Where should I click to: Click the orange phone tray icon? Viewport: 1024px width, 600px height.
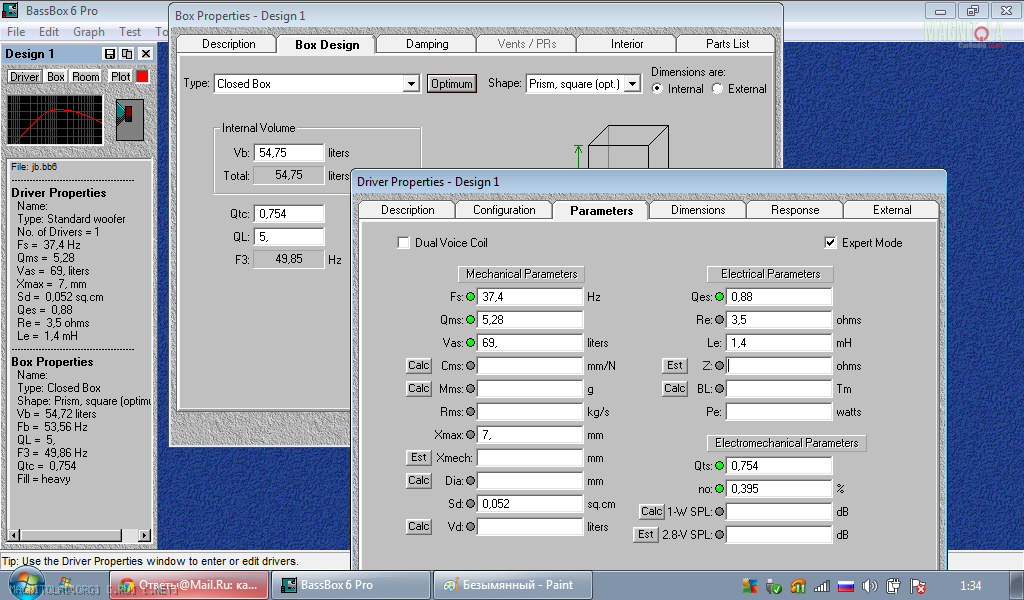click(x=798, y=586)
